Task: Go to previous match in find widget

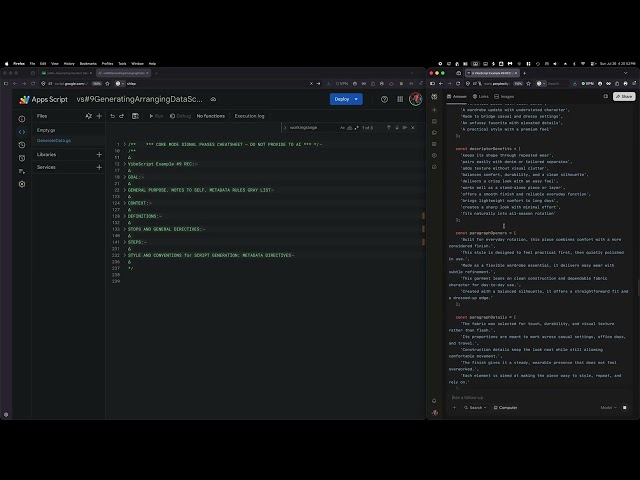Action: pos(389,127)
